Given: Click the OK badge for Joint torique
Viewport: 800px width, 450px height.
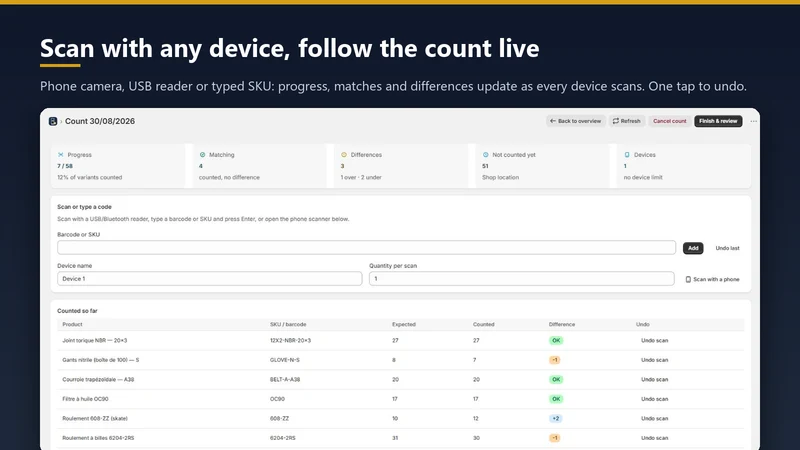Looking at the screenshot, I should click(556, 340).
